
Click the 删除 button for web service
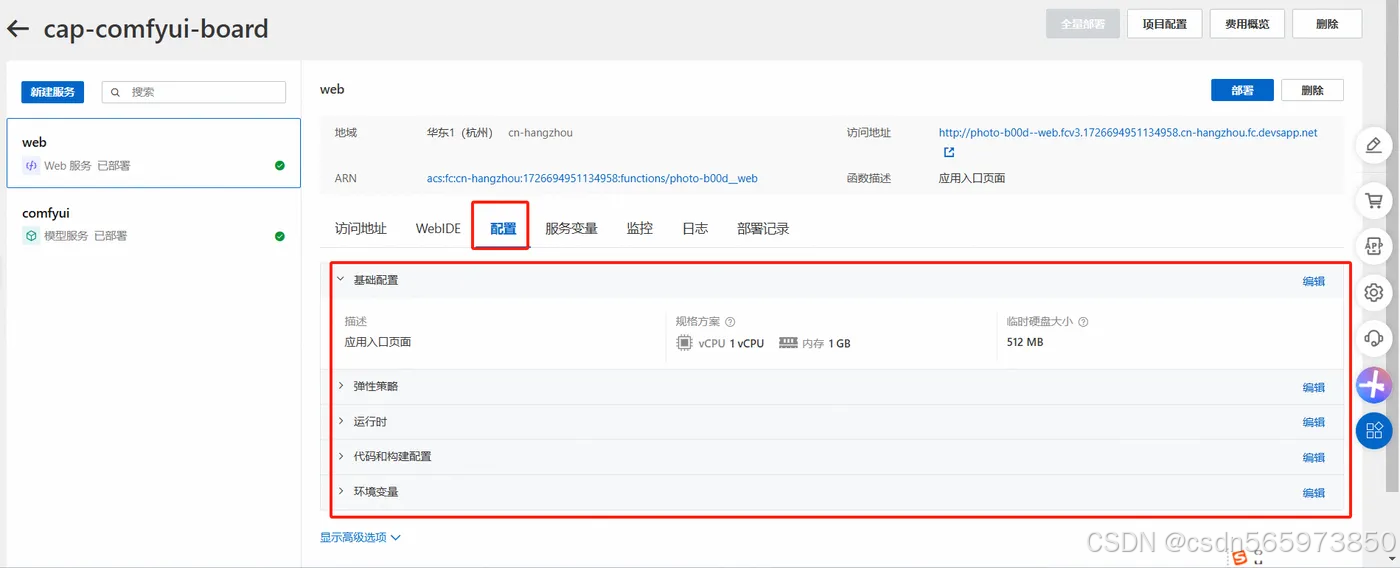1312,90
